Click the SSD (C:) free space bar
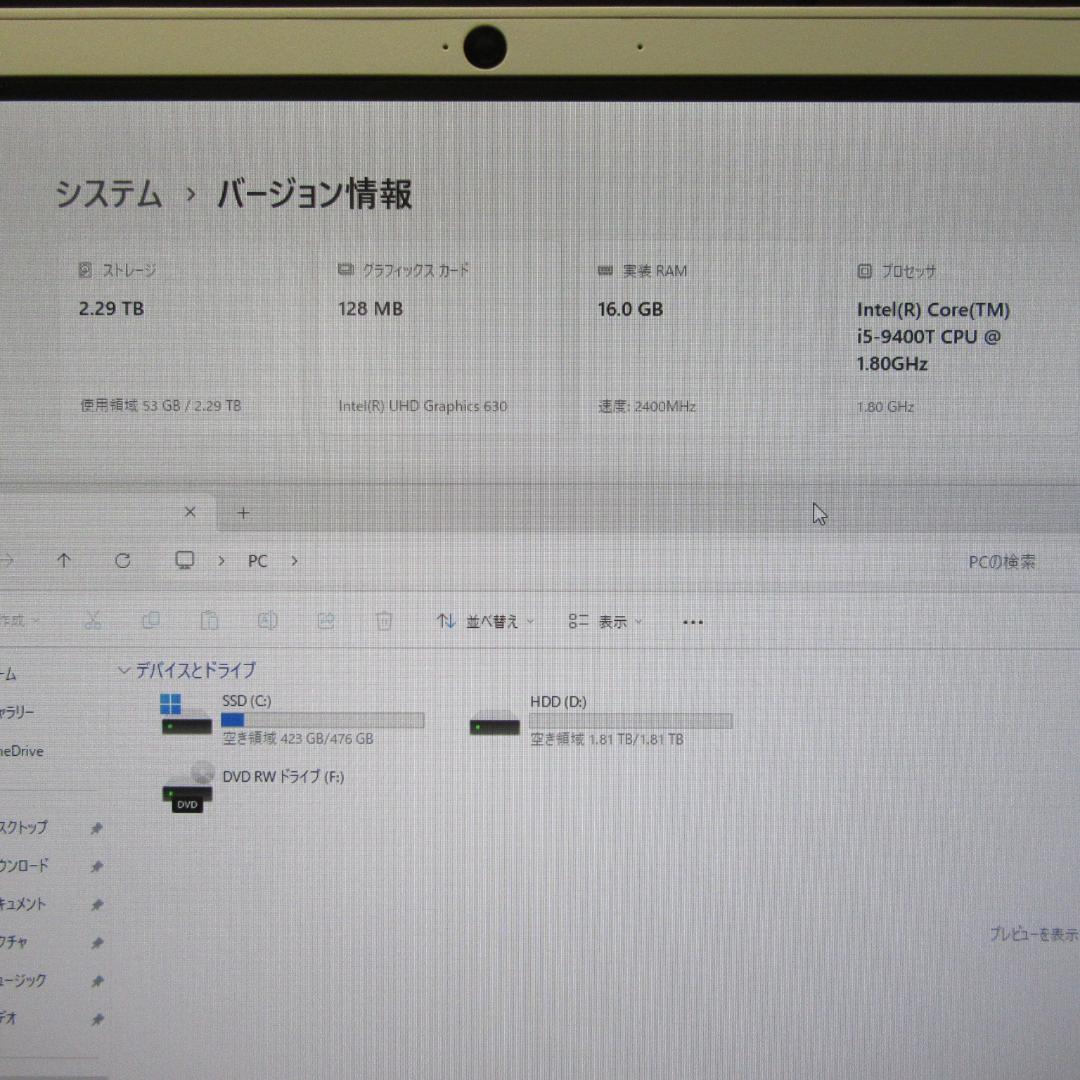Viewport: 1080px width, 1080px height. (x=320, y=720)
